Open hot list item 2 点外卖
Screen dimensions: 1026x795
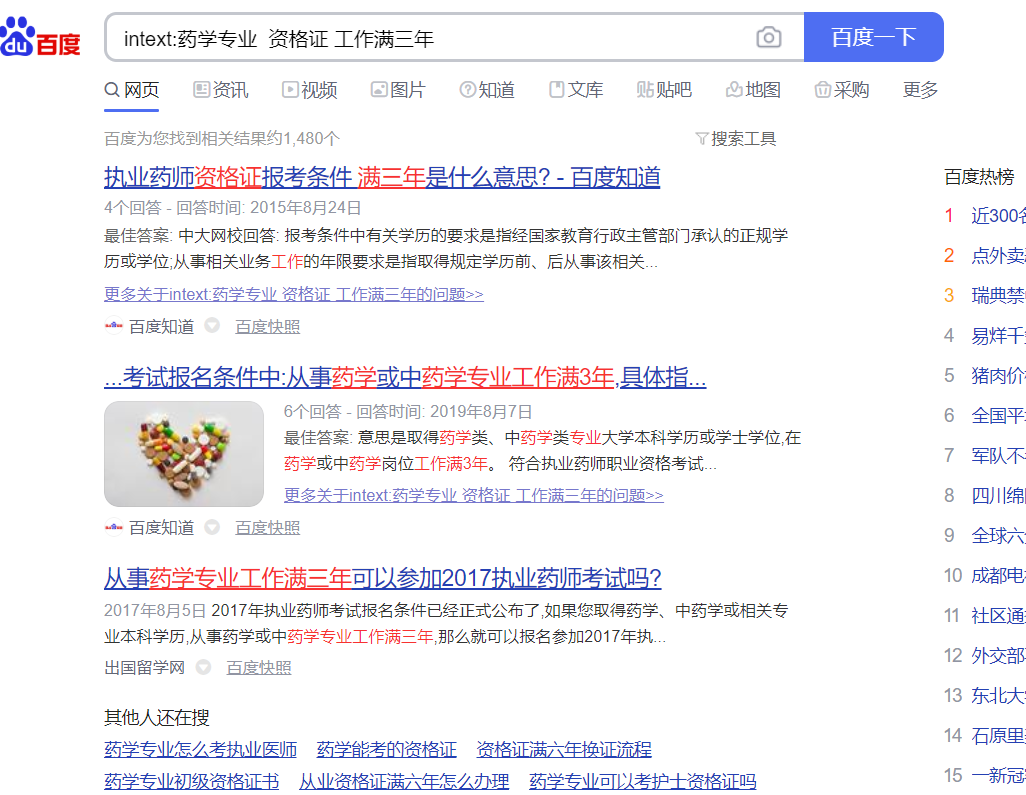[x=999, y=256]
